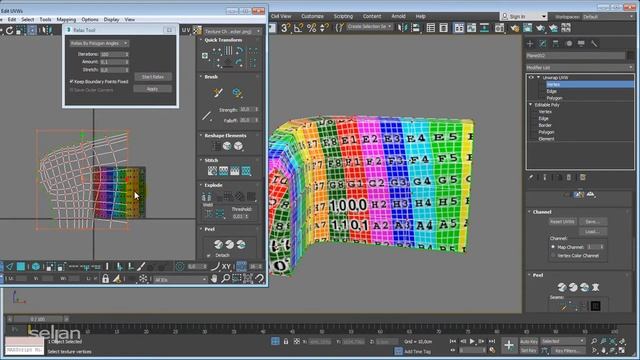Viewport: 640px width, 360px height.
Task: Open the Utilities wrench tab icon
Action: pyautogui.click(x=595, y=44)
